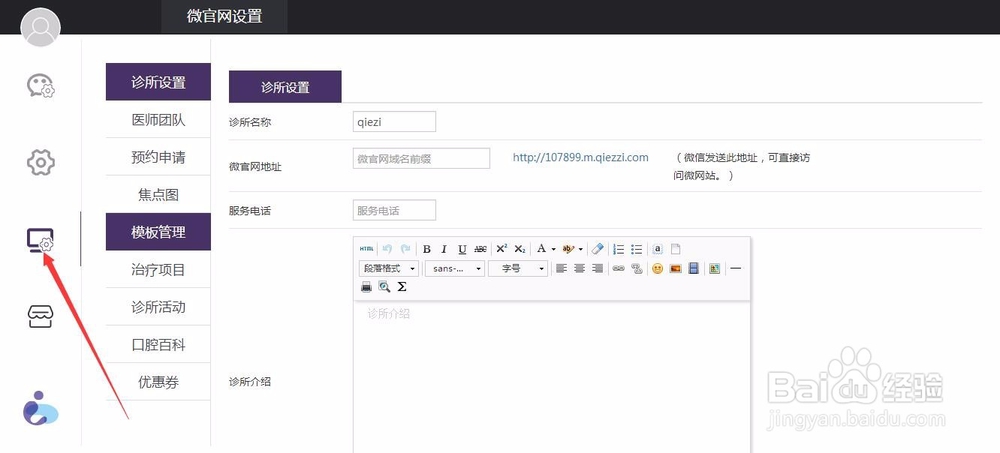Viewport: 1000px width, 453px height.
Task: Open the 段落格式 paragraph format dropdown
Action: 389,269
